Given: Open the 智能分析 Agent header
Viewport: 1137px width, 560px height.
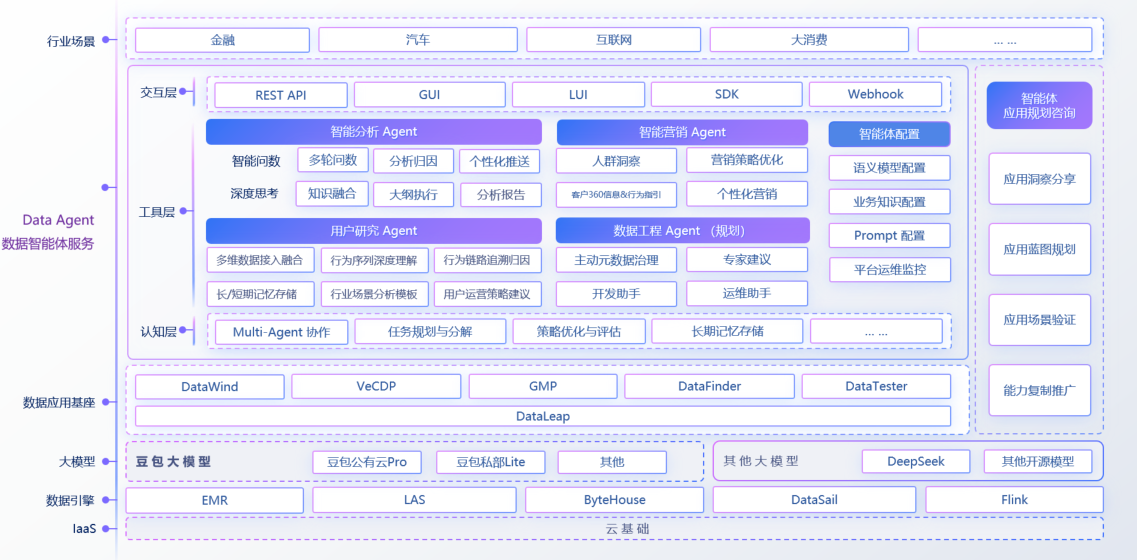Looking at the screenshot, I should tap(373, 132).
